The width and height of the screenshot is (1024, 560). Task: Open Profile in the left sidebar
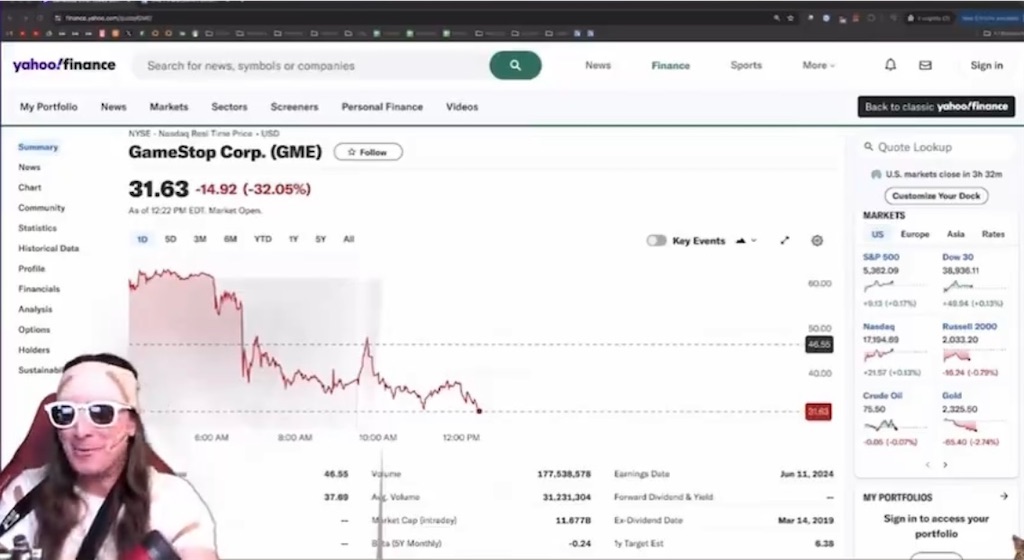(x=31, y=268)
